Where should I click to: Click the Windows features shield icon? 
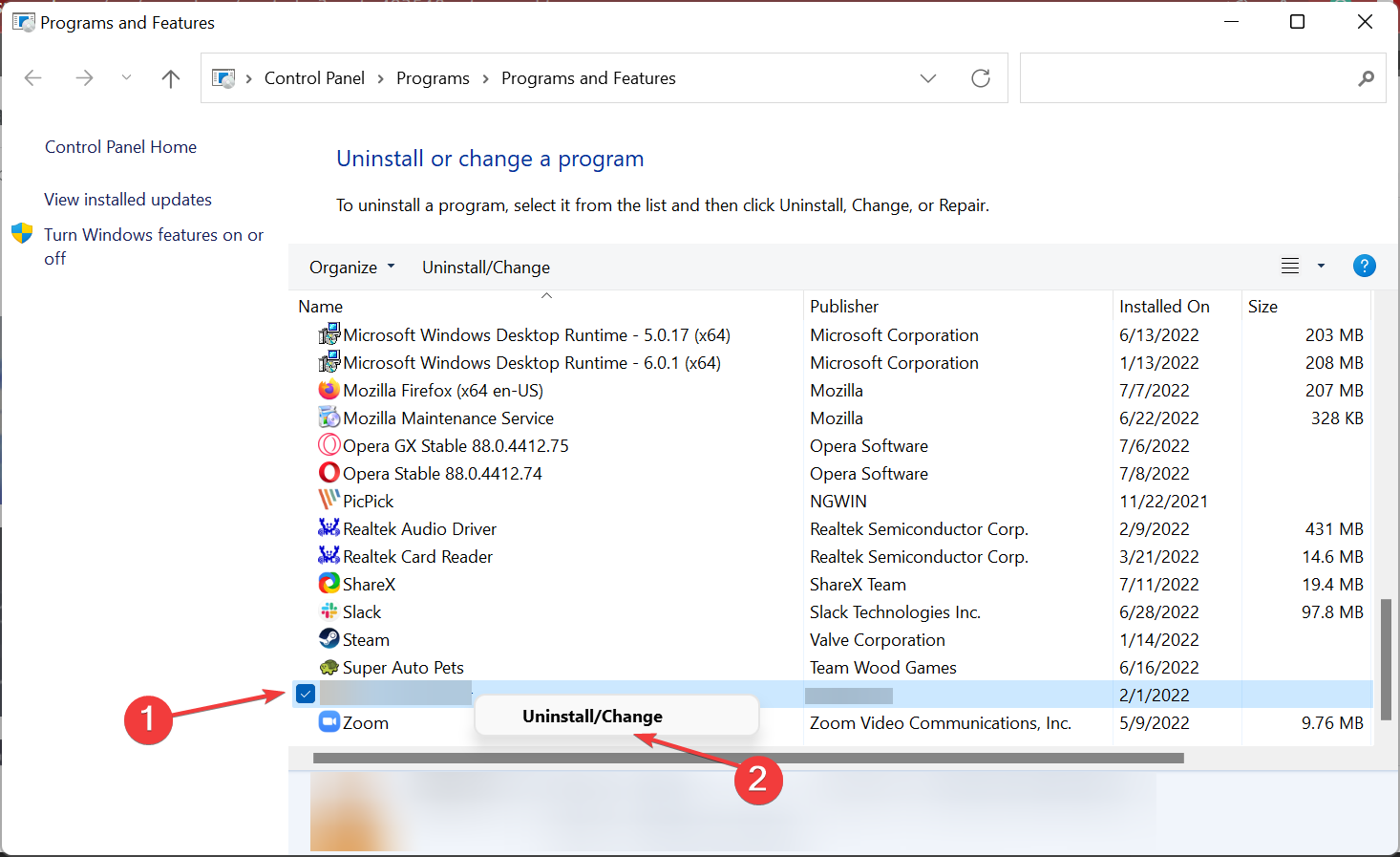tap(22, 234)
